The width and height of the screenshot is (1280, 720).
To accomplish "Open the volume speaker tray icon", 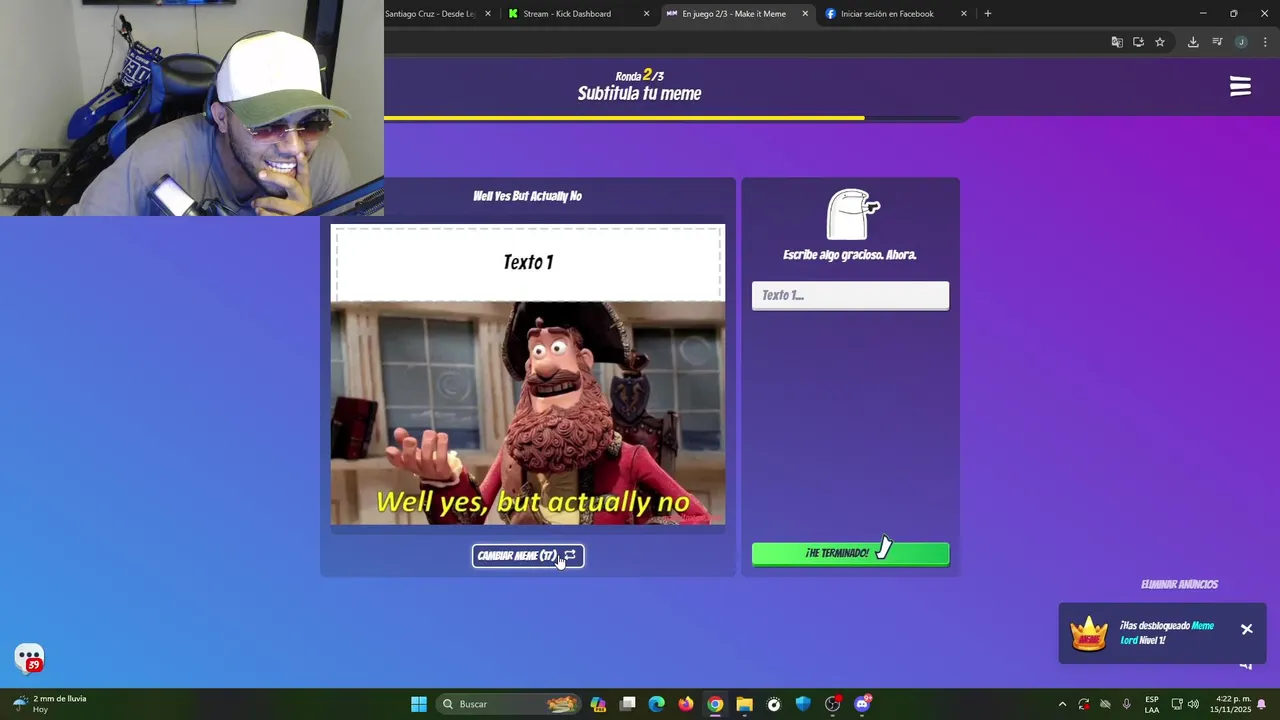I will [x=1193, y=704].
